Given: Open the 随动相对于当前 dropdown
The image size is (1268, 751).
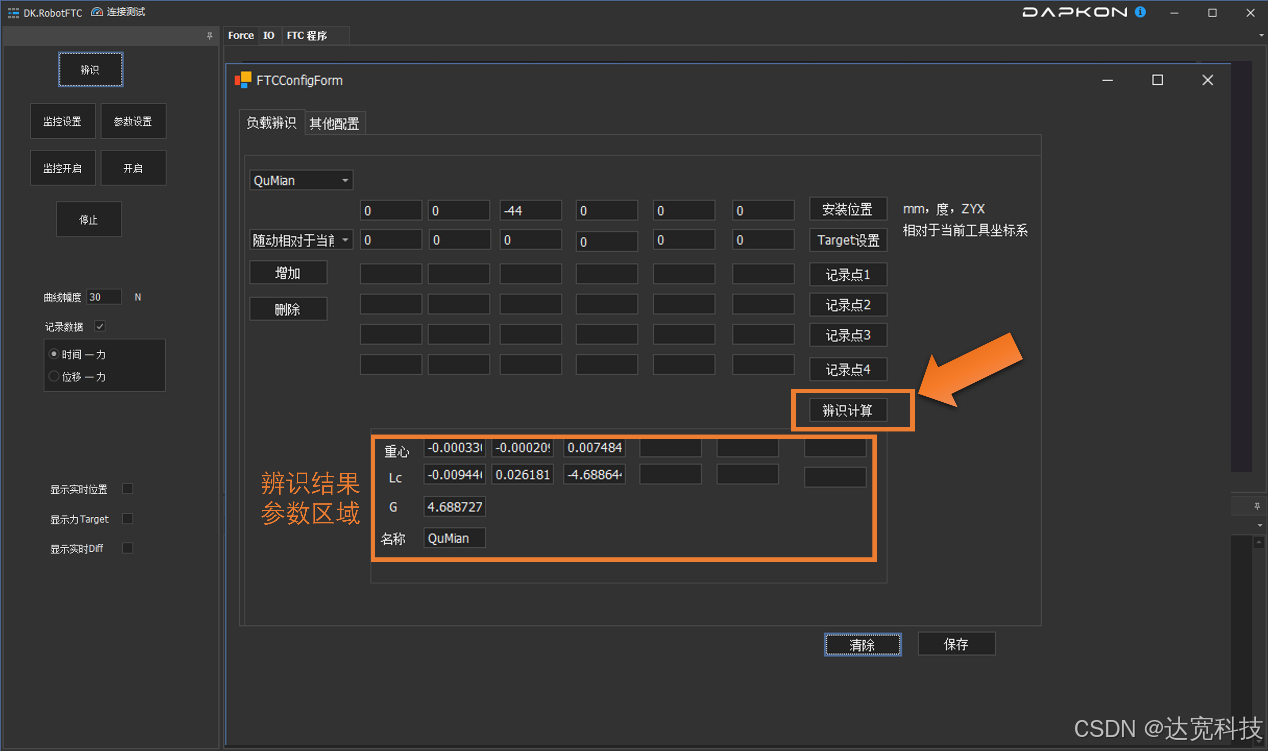Looking at the screenshot, I should pos(301,240).
